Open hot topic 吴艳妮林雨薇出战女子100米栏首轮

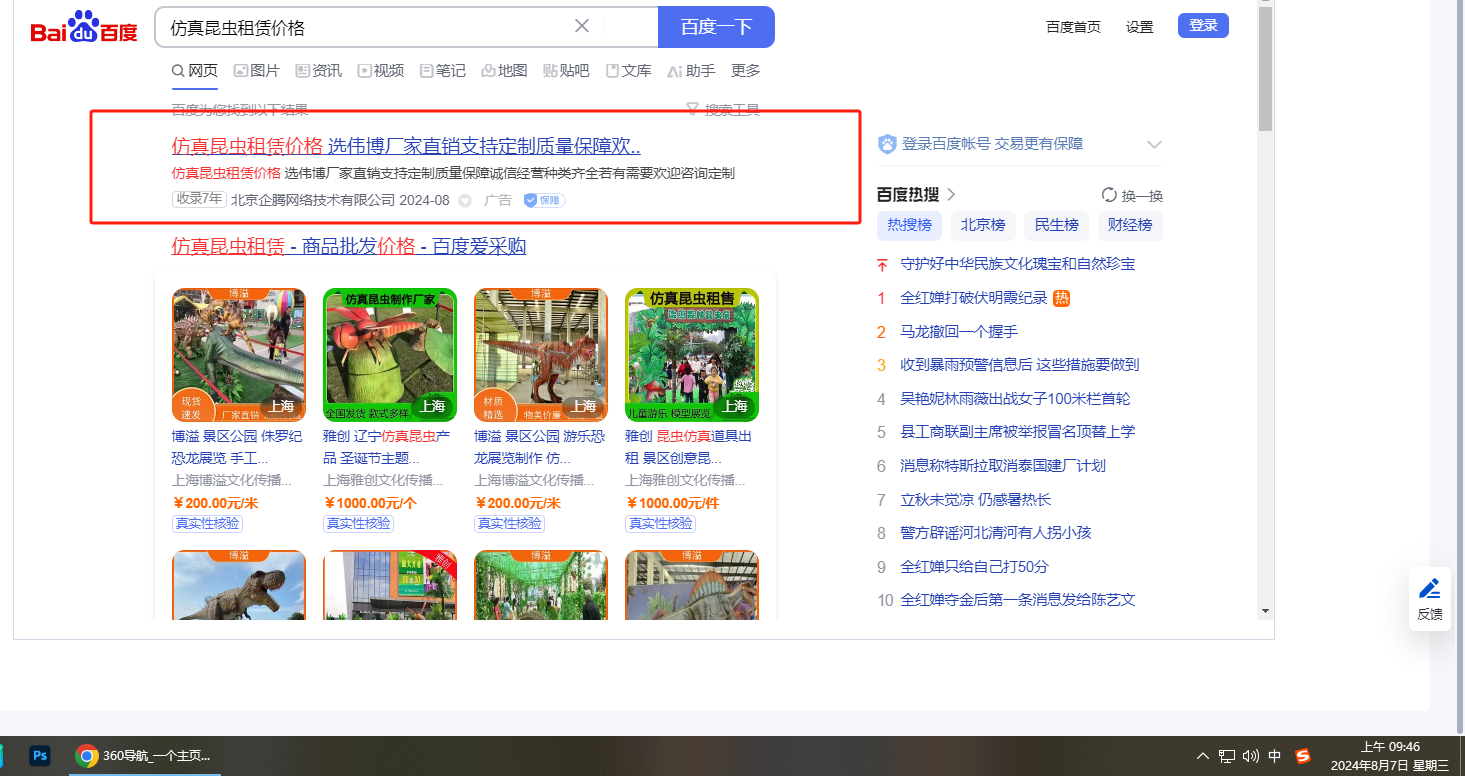coord(1016,398)
